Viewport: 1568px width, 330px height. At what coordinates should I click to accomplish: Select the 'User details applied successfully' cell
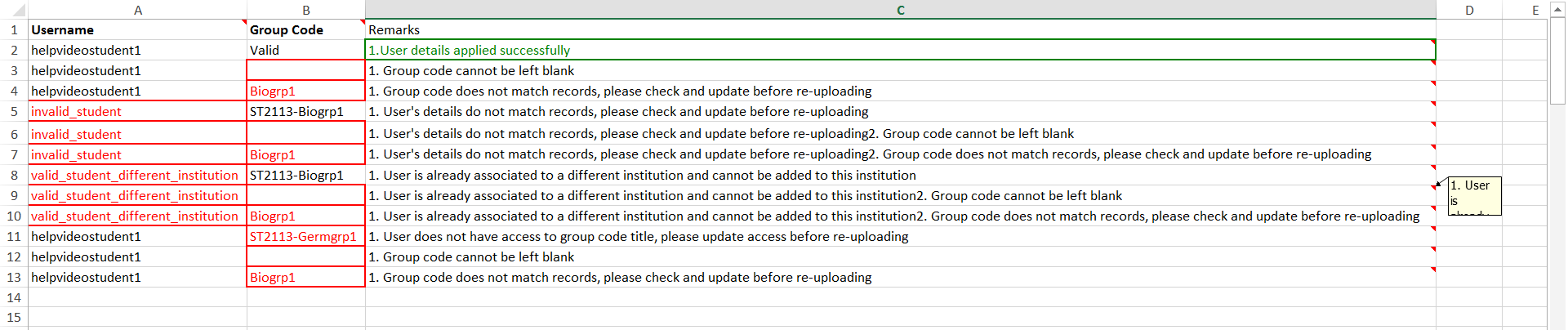tap(900, 51)
